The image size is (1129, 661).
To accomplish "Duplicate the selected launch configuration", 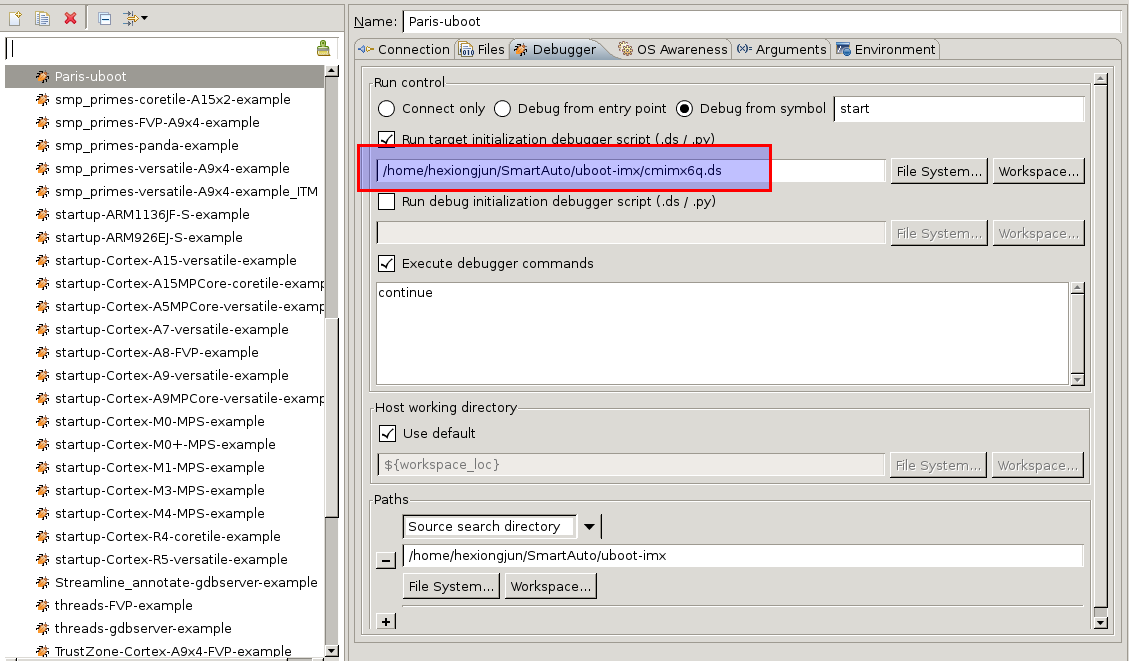I will (x=42, y=18).
